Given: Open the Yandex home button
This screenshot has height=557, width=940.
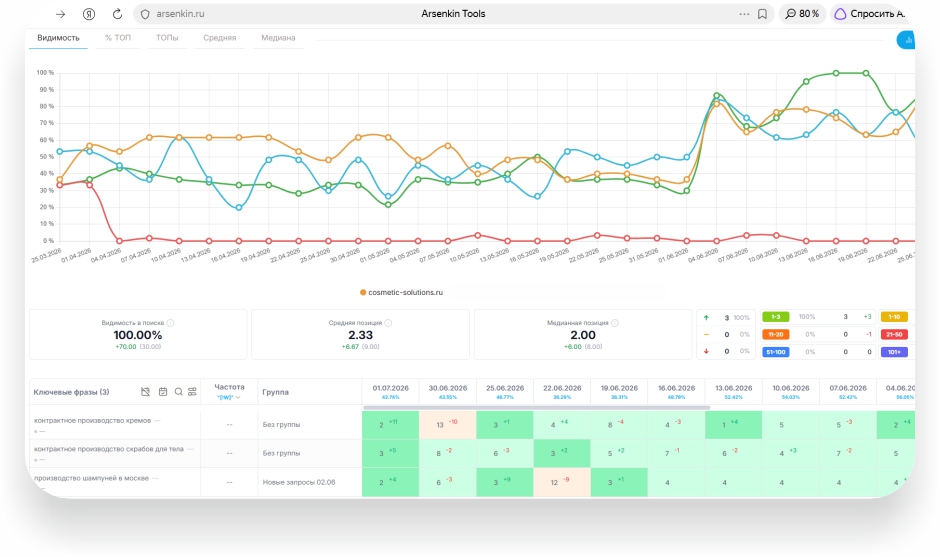Looking at the screenshot, I should (x=89, y=14).
